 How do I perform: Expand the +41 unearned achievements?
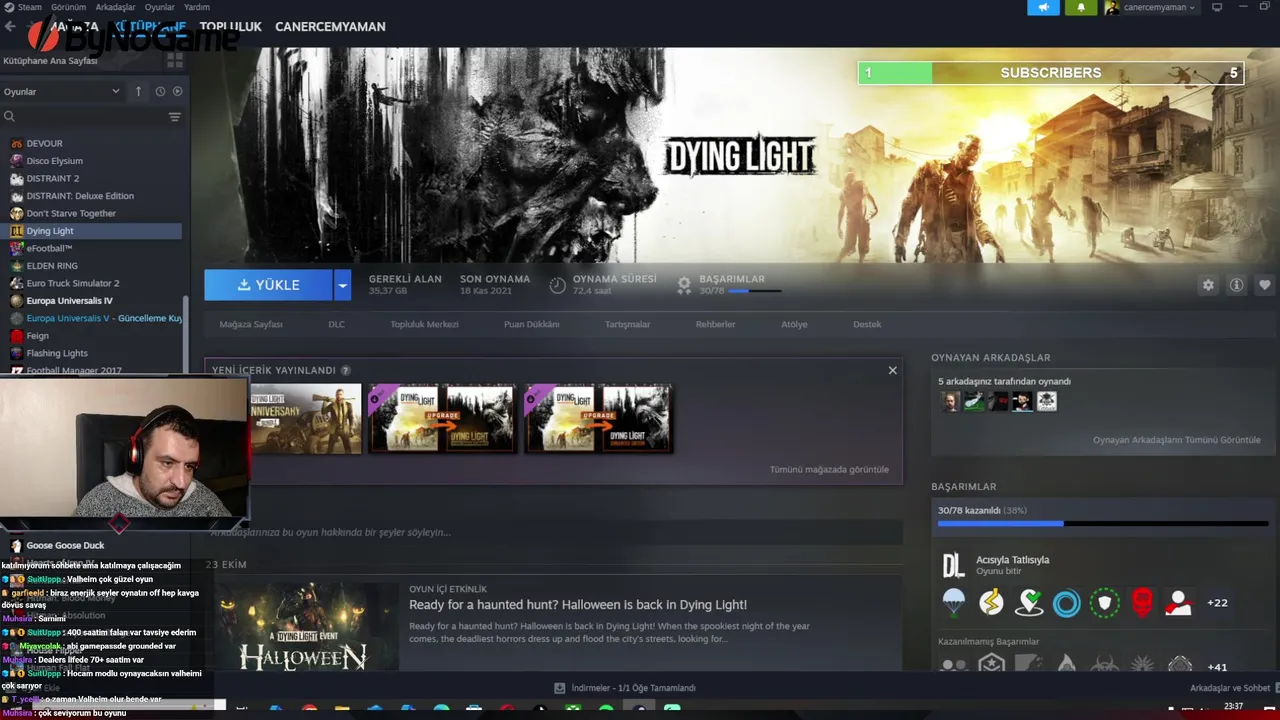[1217, 667]
